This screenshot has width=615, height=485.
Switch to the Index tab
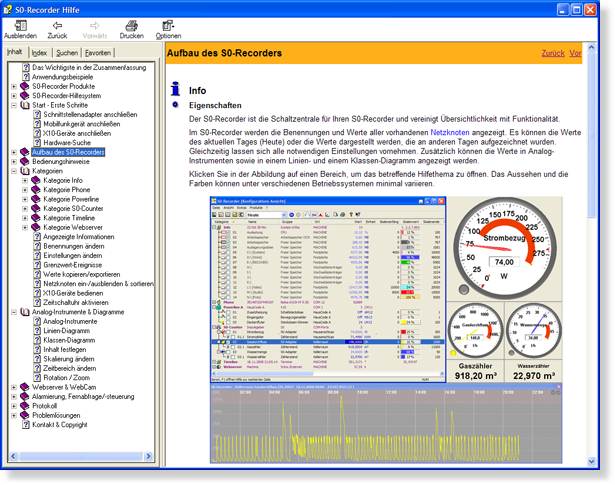pos(39,52)
